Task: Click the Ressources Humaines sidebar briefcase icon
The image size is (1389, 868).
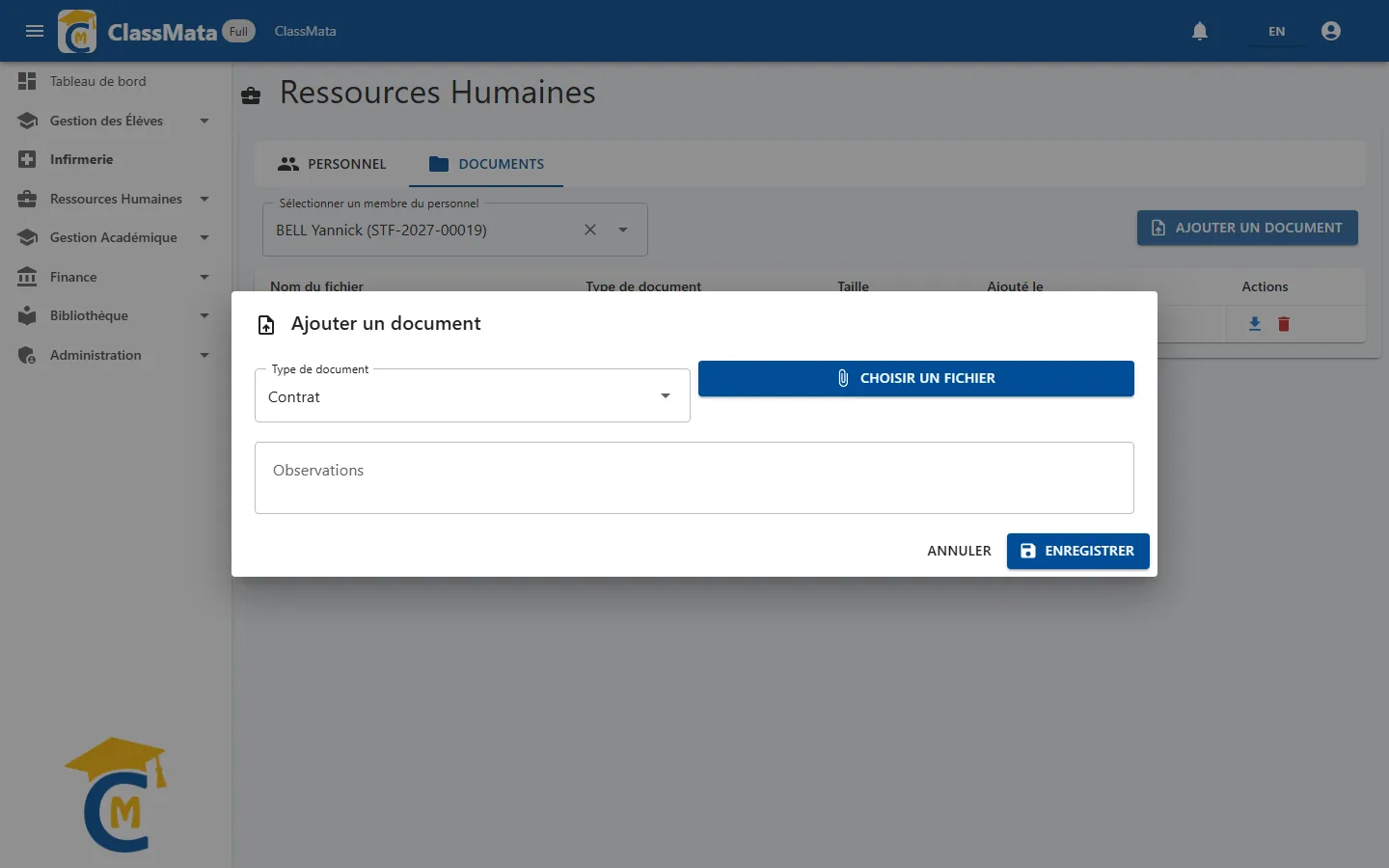Action: pos(27,199)
